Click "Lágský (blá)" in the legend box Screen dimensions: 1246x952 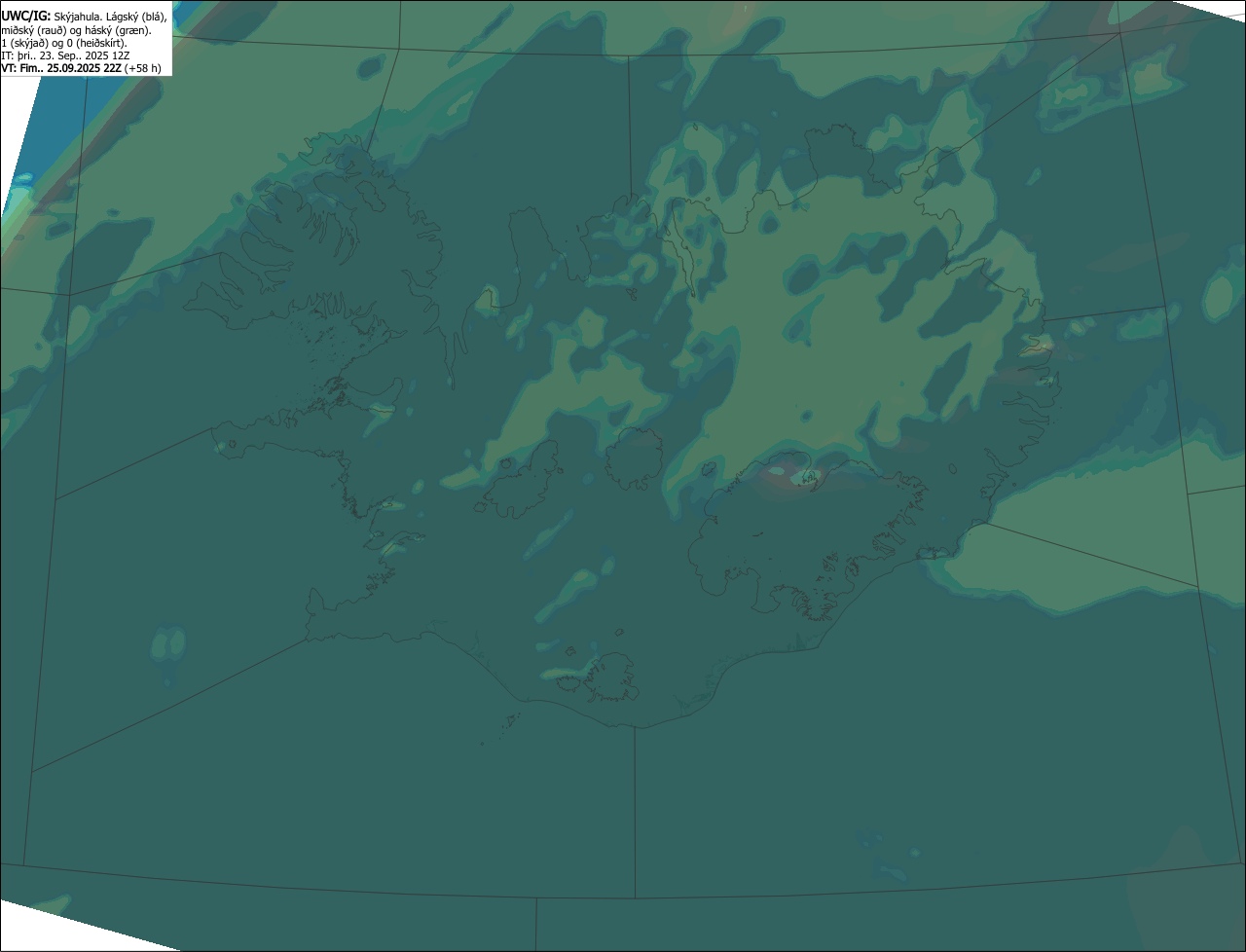(136, 18)
